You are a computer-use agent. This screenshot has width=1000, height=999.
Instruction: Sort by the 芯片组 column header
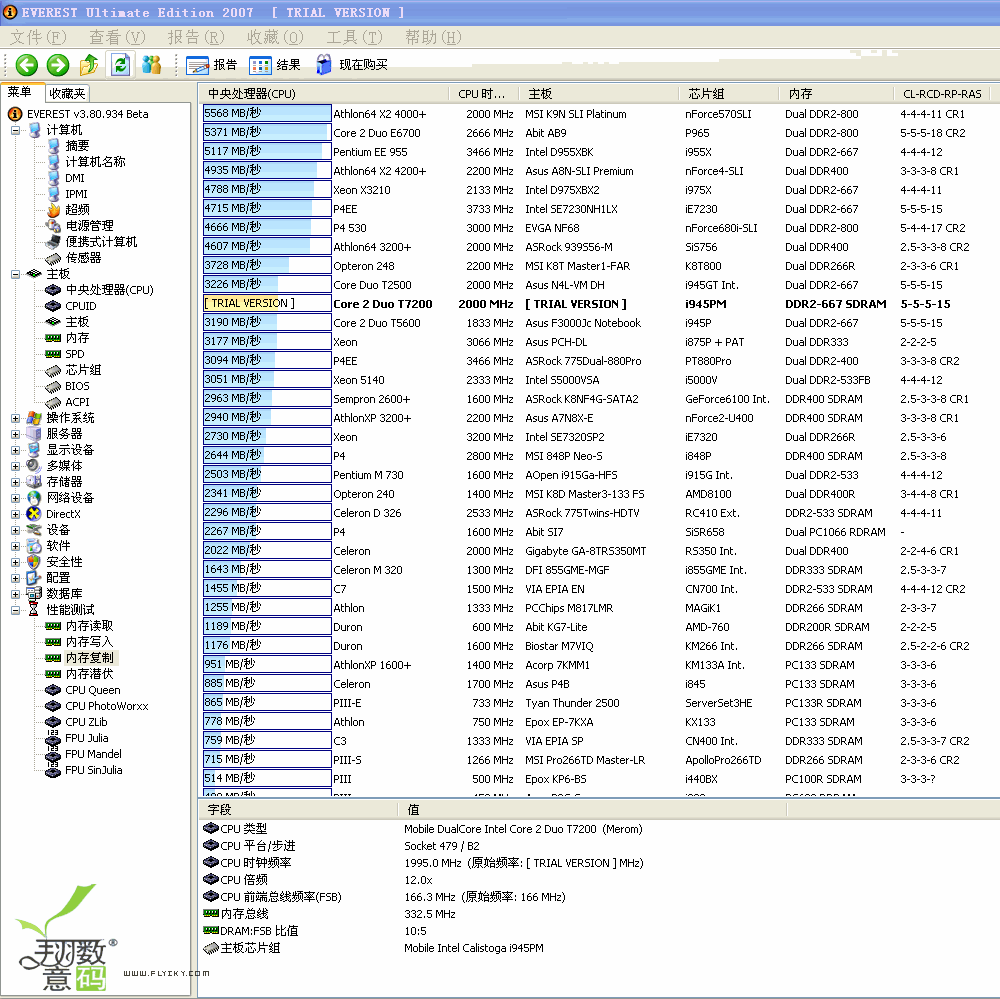tap(729, 94)
